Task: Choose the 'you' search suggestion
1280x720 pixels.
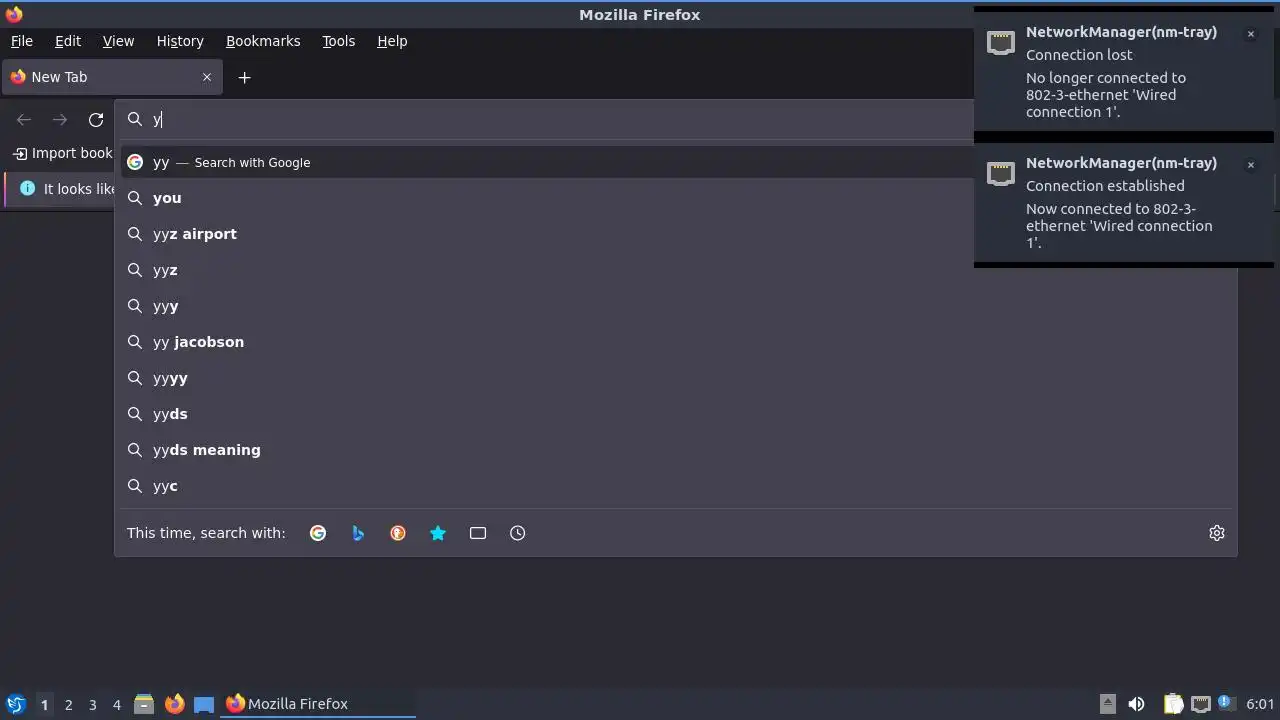Action: tap(676, 198)
